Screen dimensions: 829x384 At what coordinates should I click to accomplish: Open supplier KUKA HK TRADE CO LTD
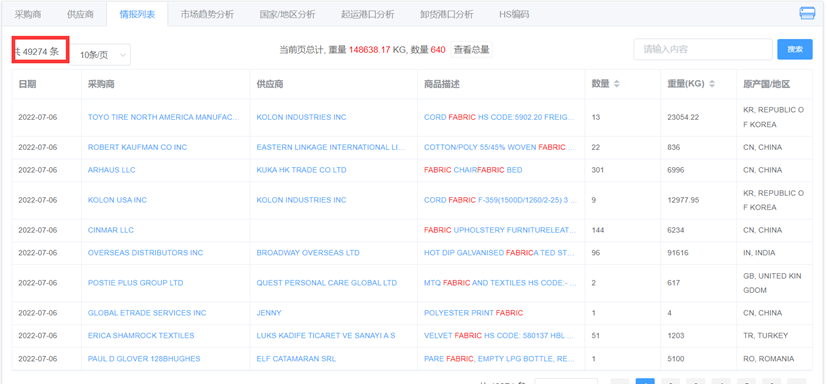(x=301, y=170)
